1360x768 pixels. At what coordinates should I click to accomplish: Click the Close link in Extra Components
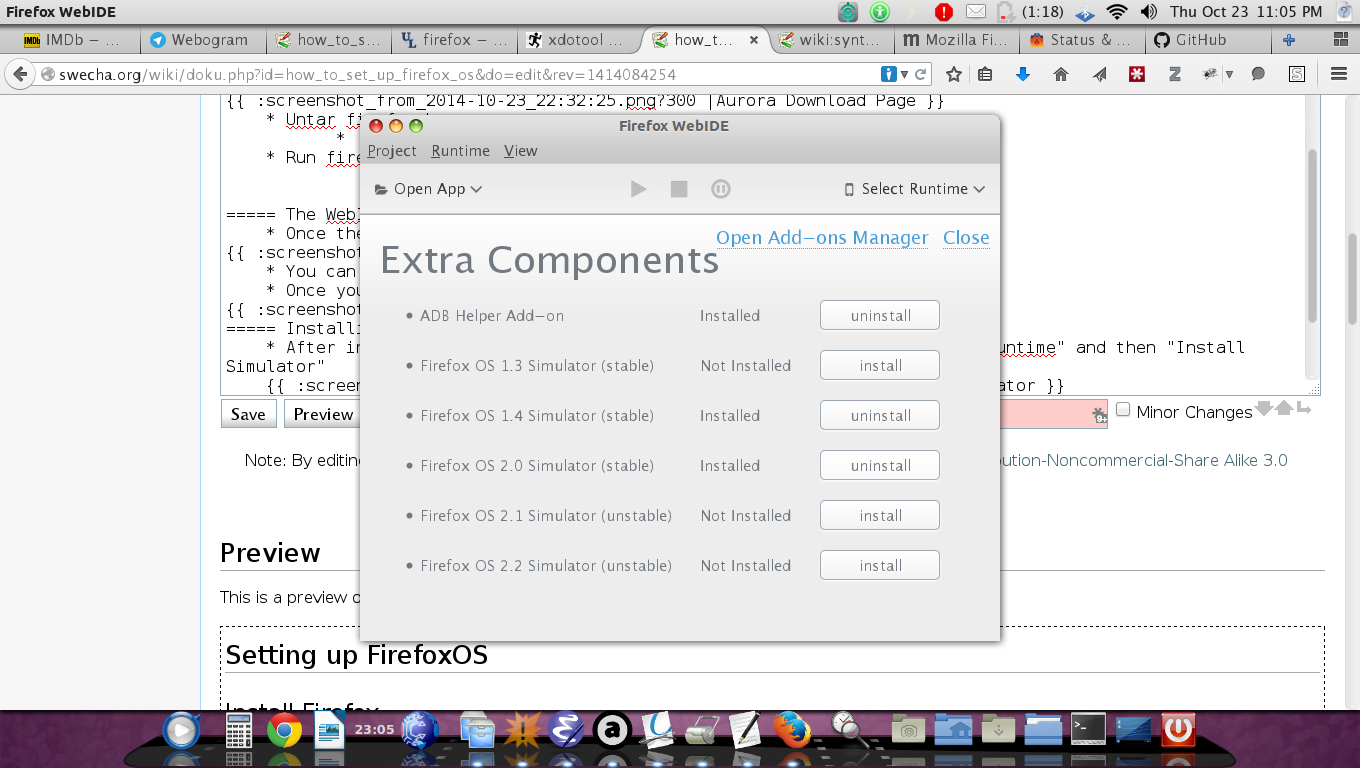point(966,238)
